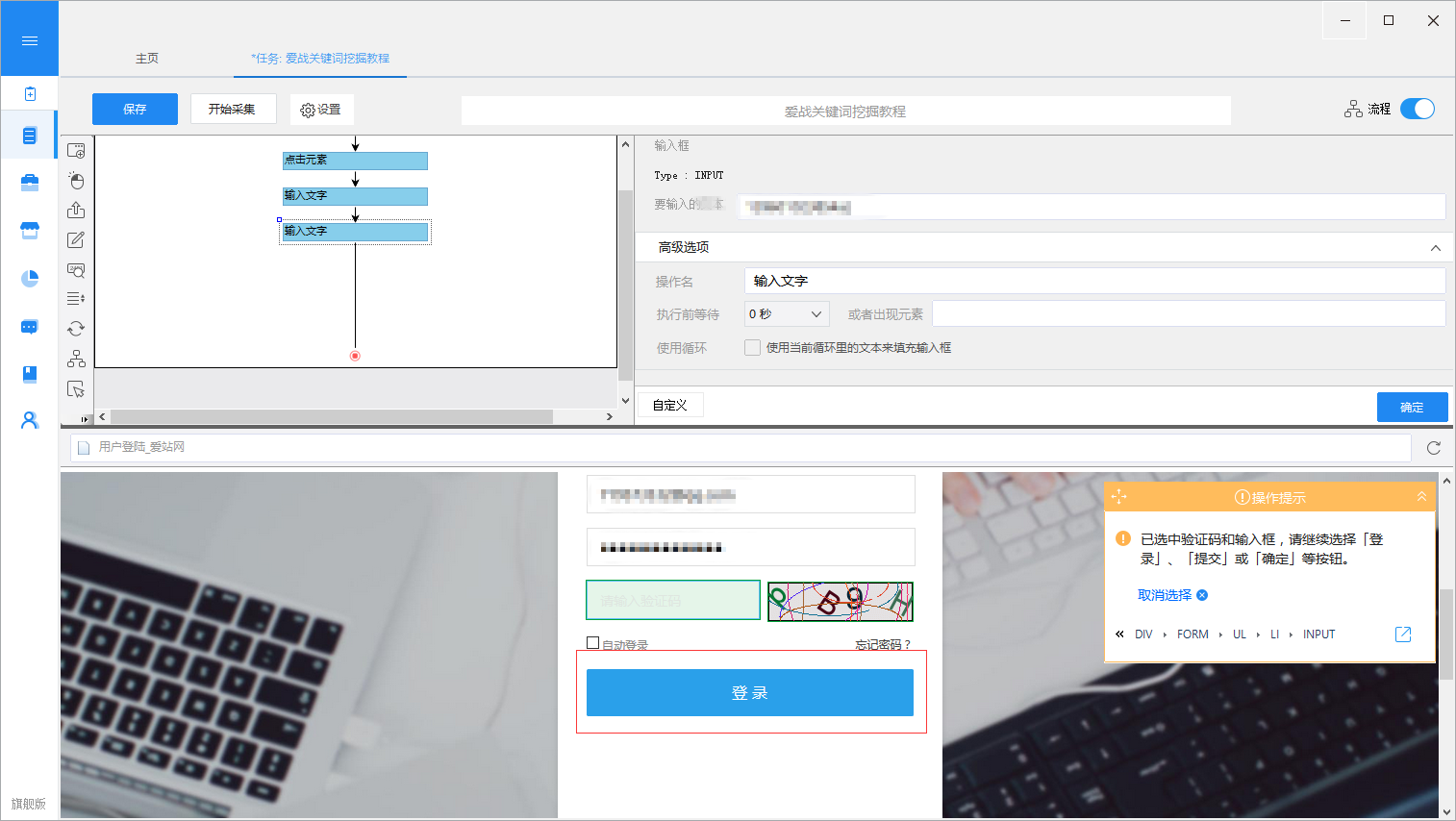Screen dimensions: 1456x821
Task: Select the extract data export tool
Action: (x=76, y=210)
